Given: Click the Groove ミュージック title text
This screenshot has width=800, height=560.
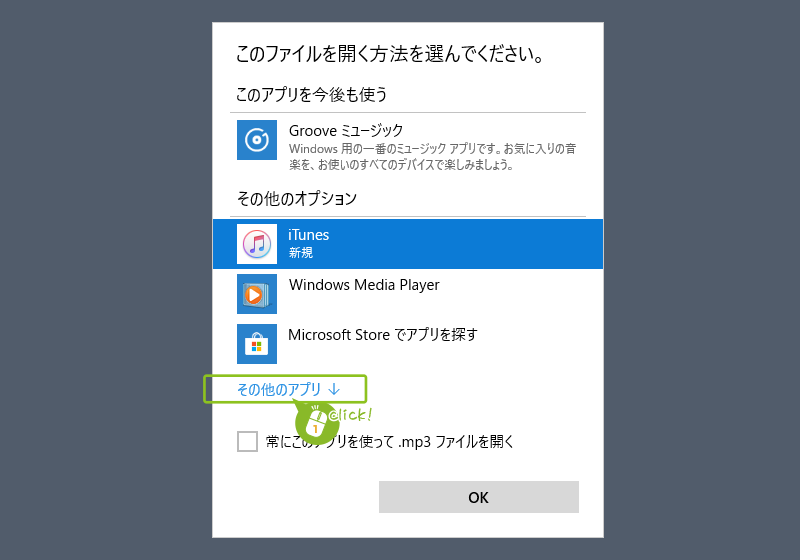Looking at the screenshot, I should (346, 131).
